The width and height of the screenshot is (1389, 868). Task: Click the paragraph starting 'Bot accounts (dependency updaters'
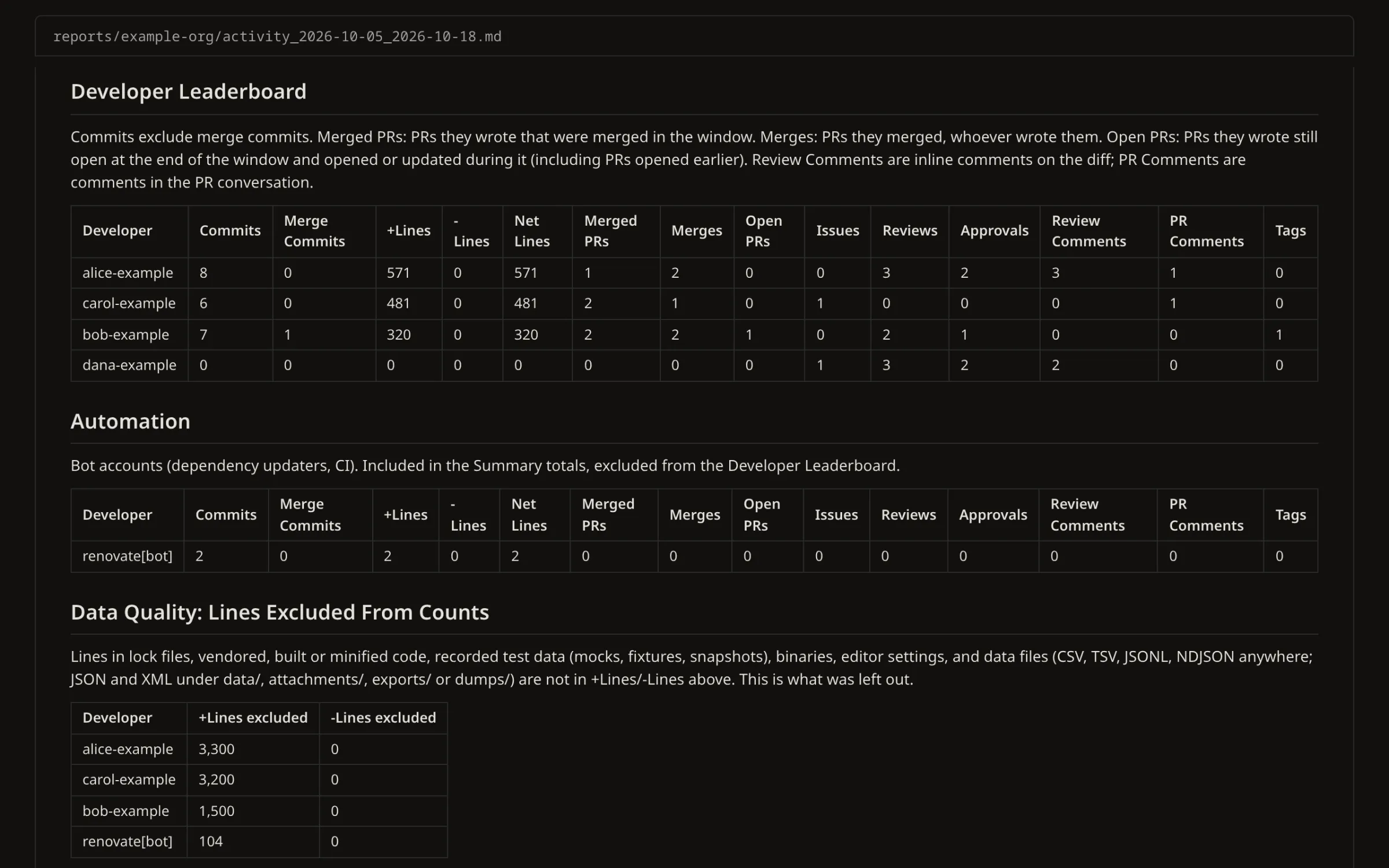pos(485,465)
